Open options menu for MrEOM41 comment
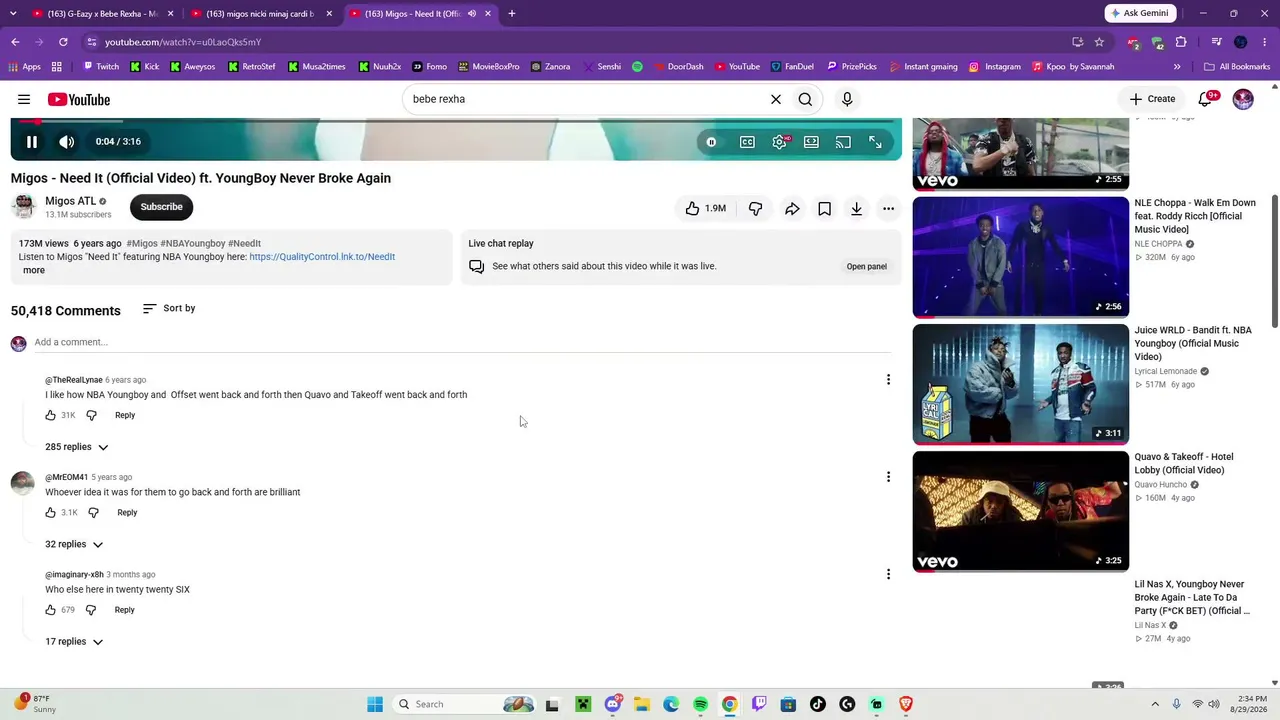The image size is (1280, 720). (x=888, y=477)
